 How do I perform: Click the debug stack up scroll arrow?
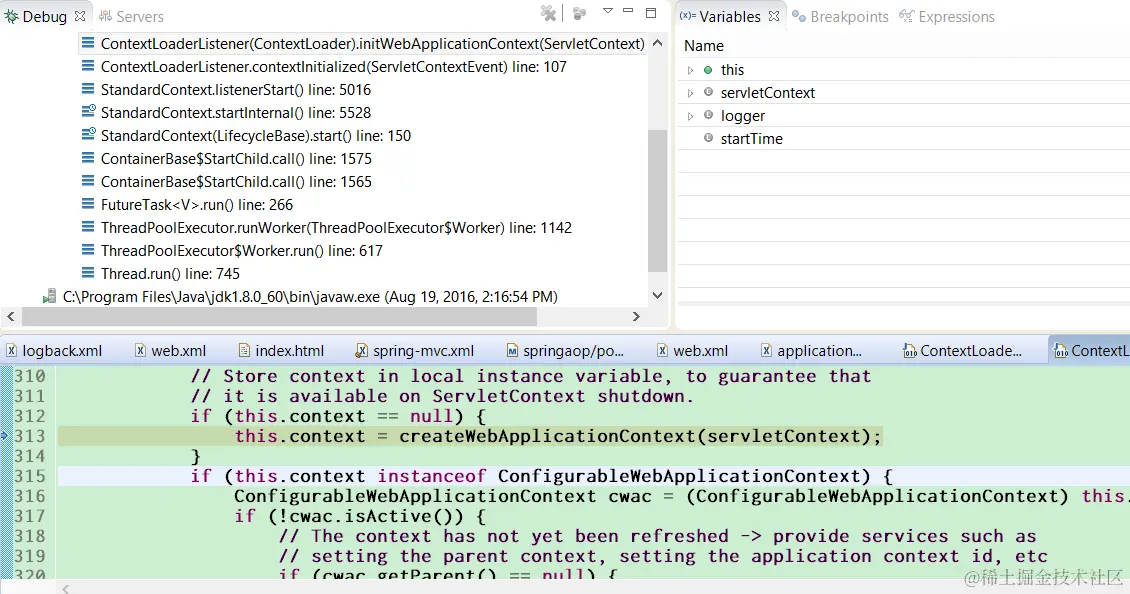tap(657, 43)
